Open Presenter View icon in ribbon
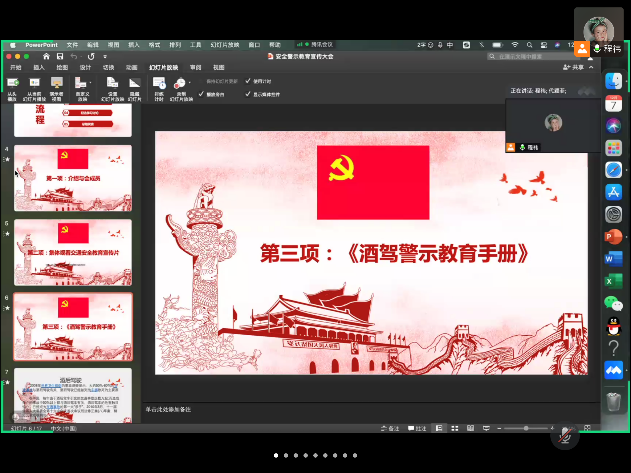 coord(58,83)
